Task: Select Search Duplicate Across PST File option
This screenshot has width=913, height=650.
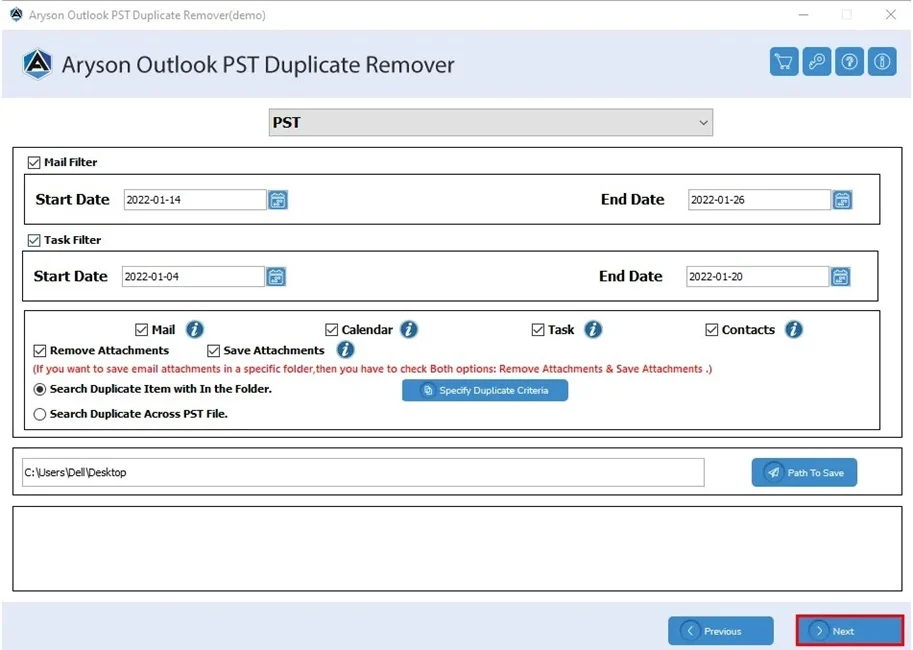Action: tap(40, 414)
